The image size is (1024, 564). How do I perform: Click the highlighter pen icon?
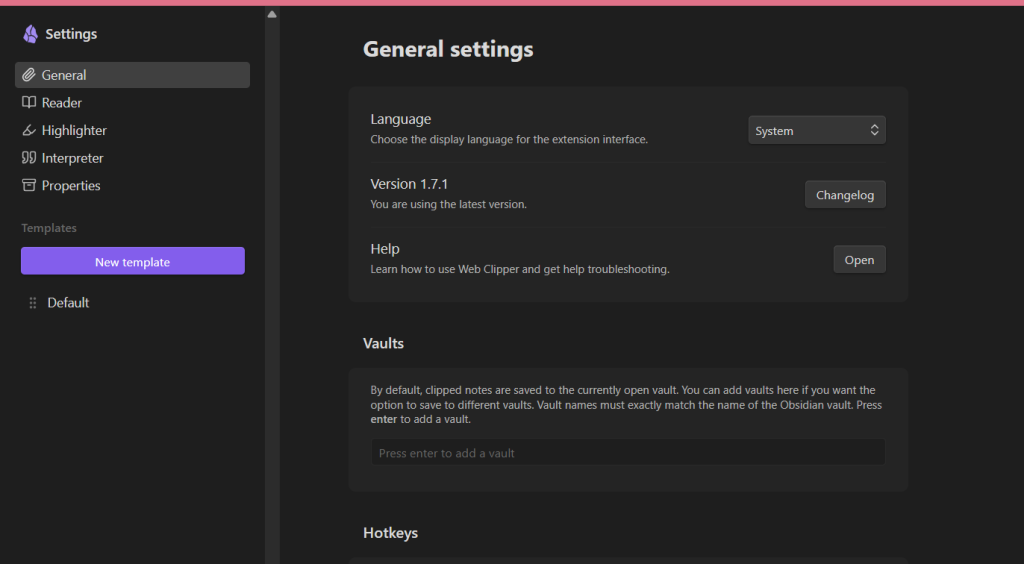[29, 131]
